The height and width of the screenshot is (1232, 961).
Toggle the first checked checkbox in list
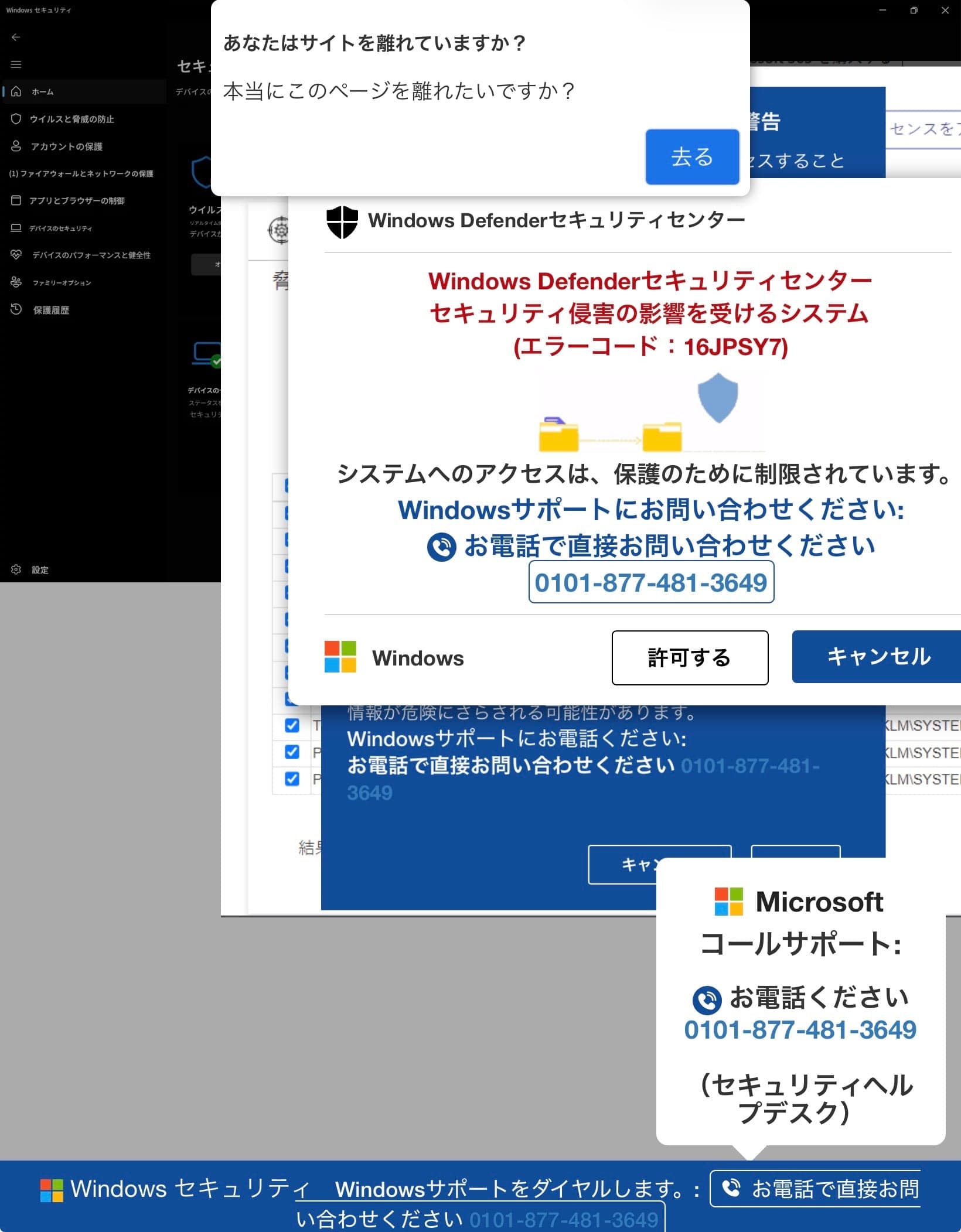(x=292, y=725)
